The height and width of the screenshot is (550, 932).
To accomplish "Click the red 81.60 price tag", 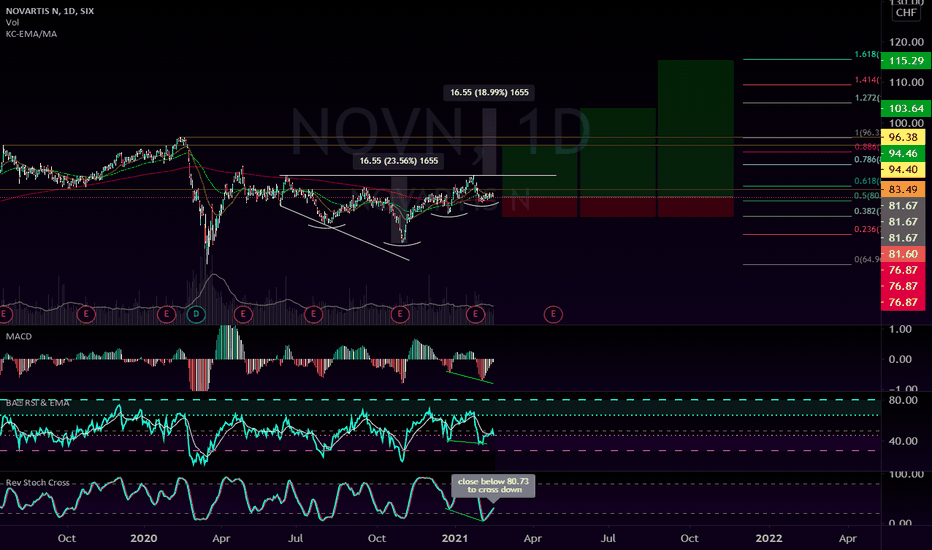I will [903, 254].
